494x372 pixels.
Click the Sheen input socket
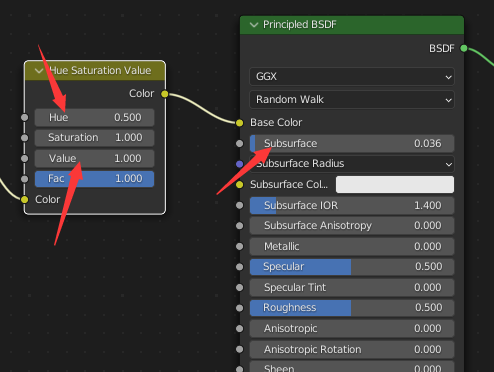point(239,369)
